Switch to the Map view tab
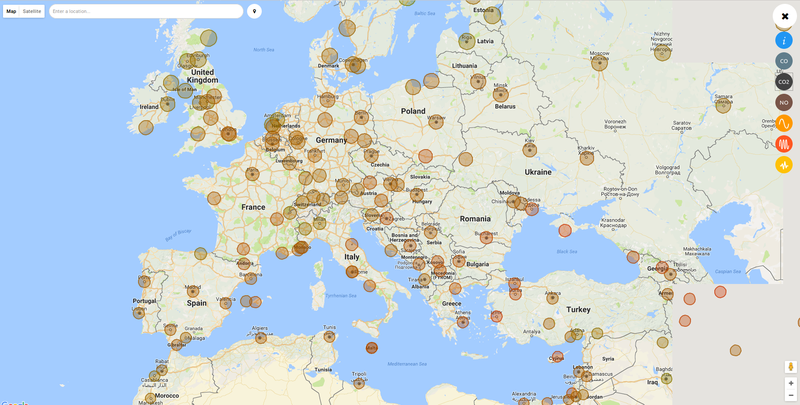The image size is (800, 405). (11, 11)
